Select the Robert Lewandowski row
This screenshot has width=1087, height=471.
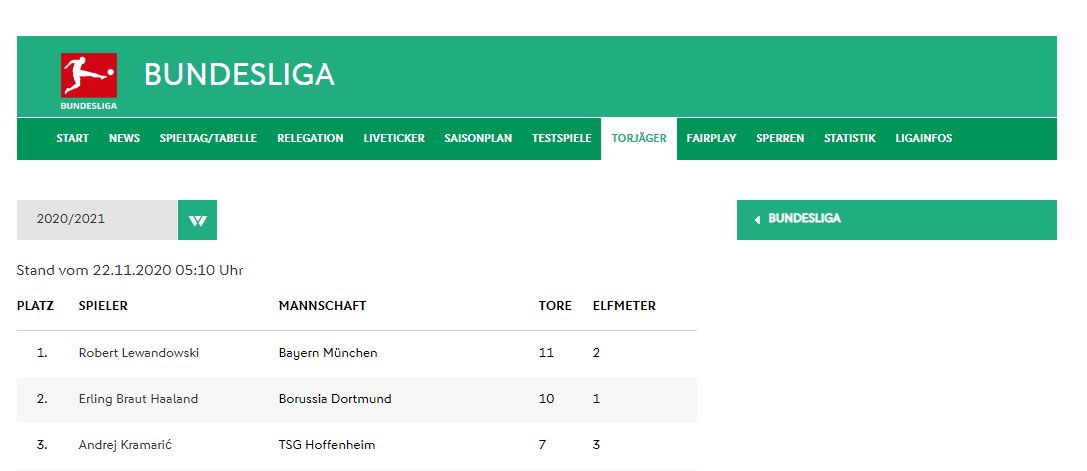point(356,353)
